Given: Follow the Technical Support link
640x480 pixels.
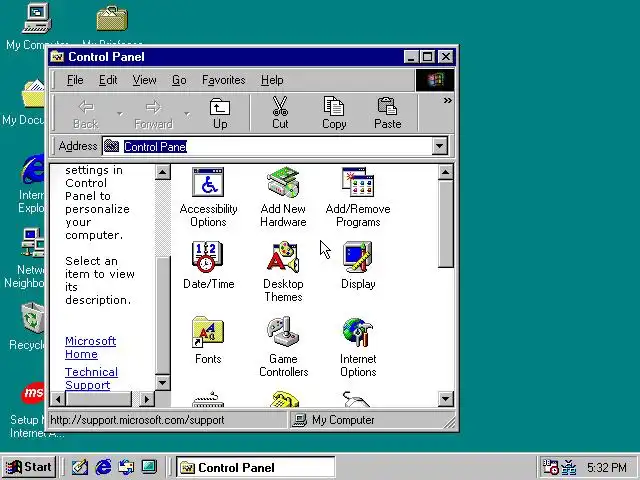Looking at the screenshot, I should (91, 378).
